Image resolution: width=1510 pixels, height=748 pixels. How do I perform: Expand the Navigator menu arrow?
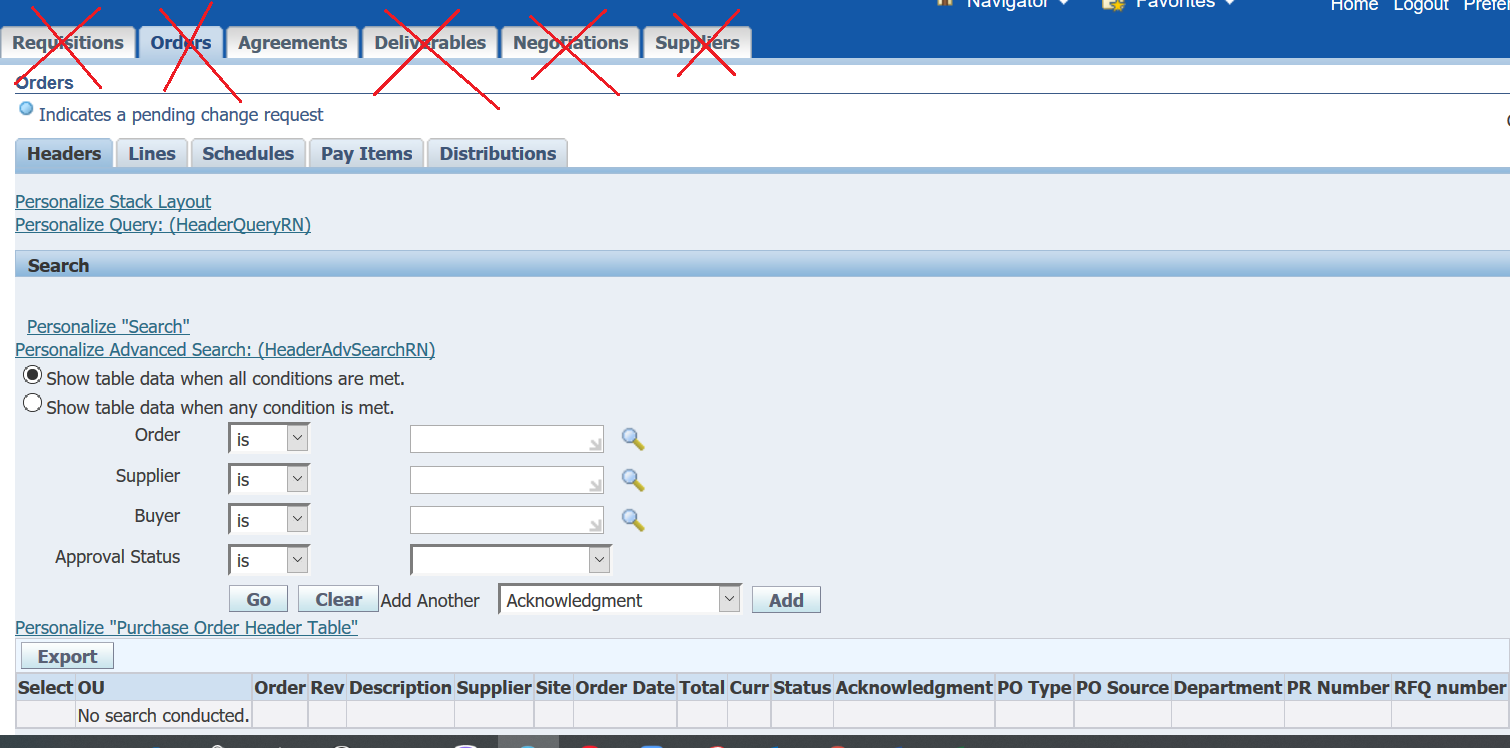[1062, 4]
